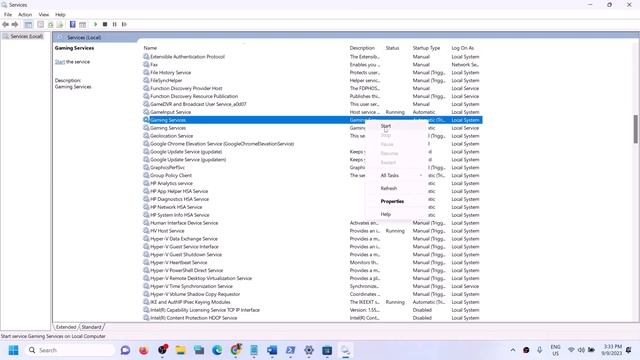Click the Stop Service square icon
Image resolution: width=640 pixels, height=360 pixels.
click(105, 24)
